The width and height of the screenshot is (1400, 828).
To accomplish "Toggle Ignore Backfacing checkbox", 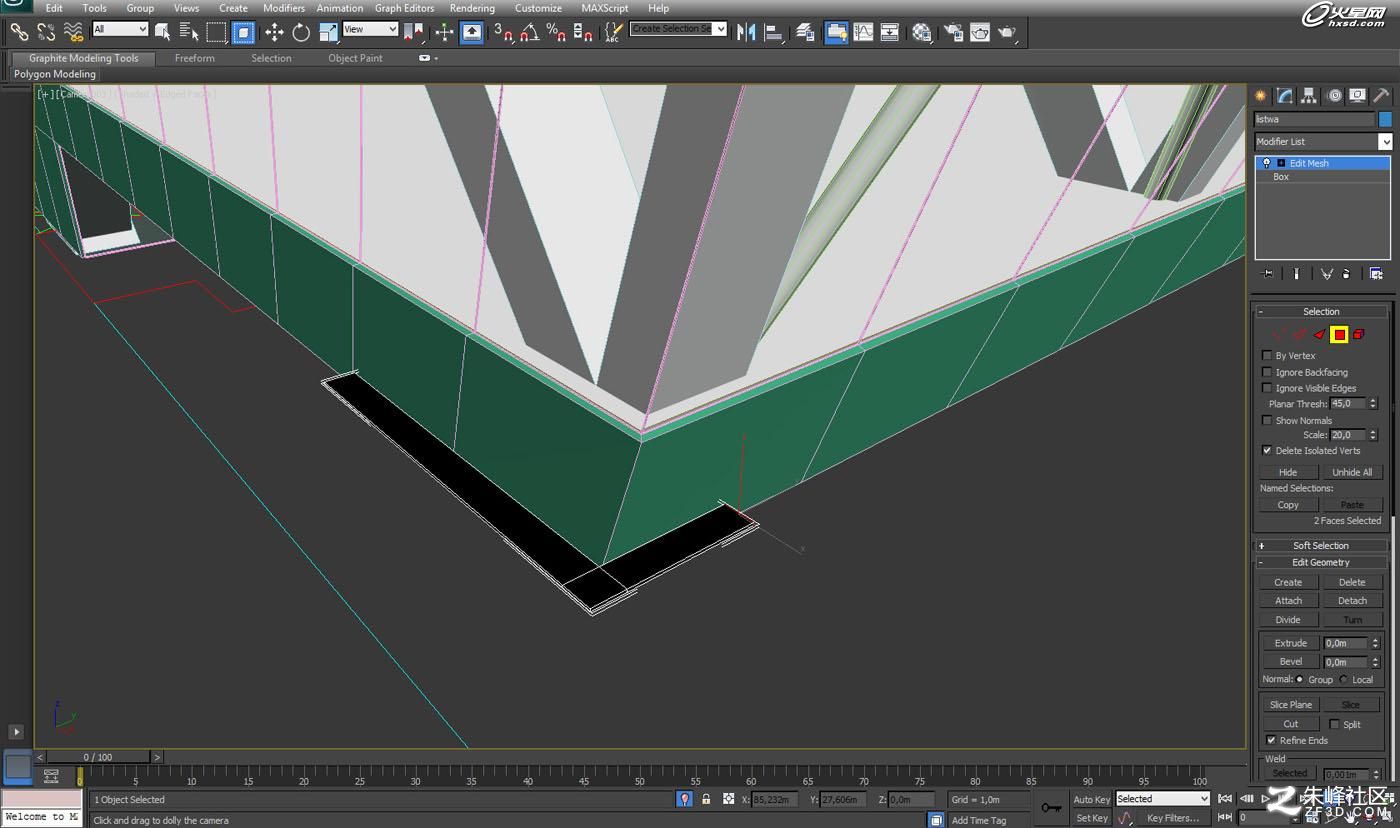I will coord(1267,372).
